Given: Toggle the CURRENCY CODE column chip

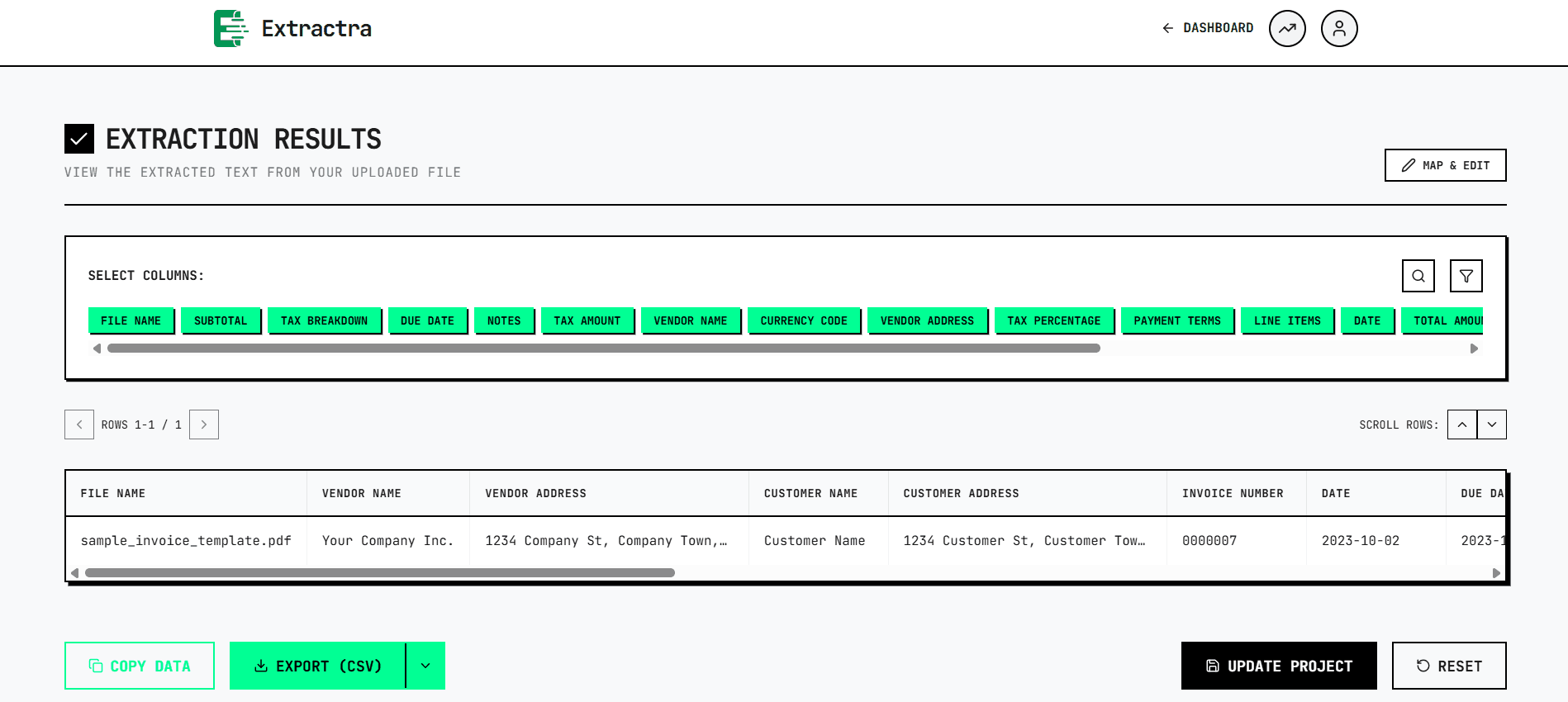Looking at the screenshot, I should click(x=804, y=320).
